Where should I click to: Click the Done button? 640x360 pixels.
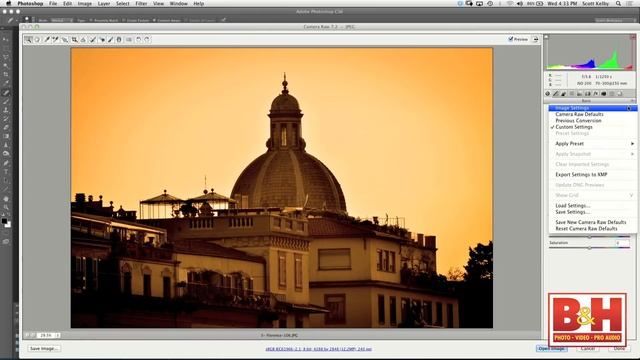(x=619, y=349)
